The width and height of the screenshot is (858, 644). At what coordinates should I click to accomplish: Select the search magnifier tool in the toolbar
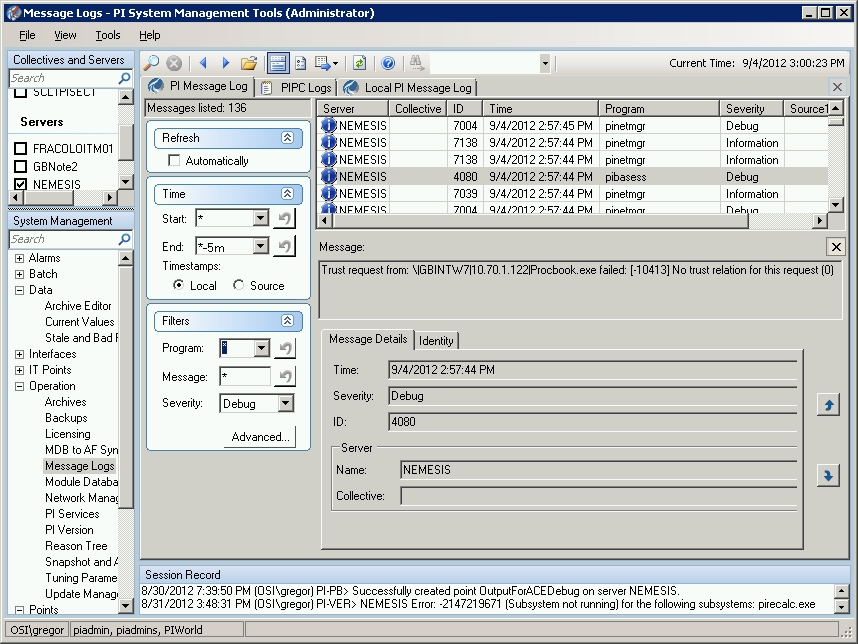[150, 63]
